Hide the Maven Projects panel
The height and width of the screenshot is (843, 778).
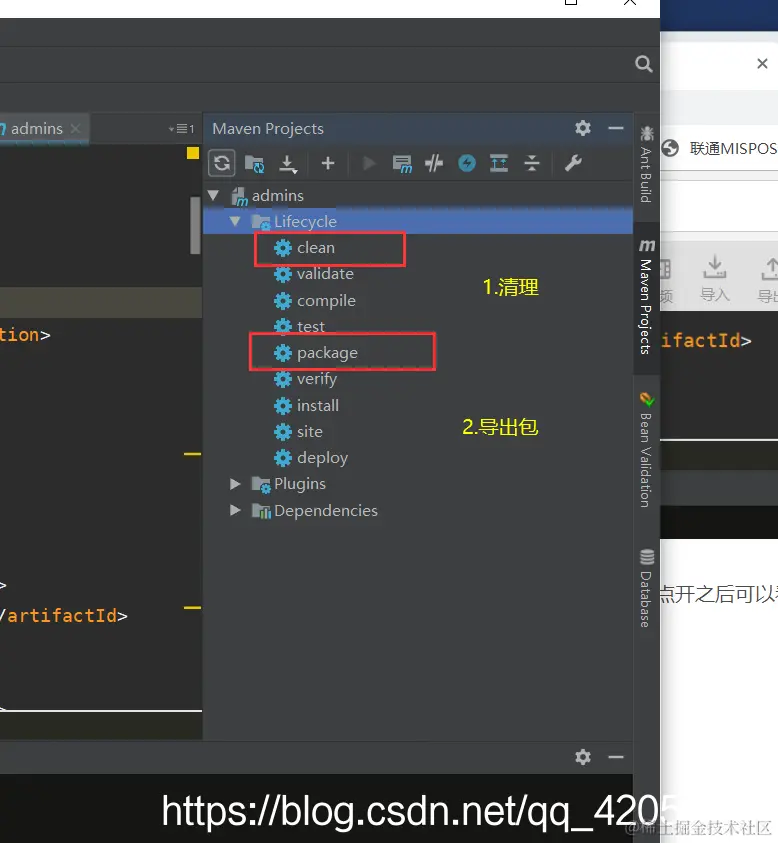(x=616, y=128)
